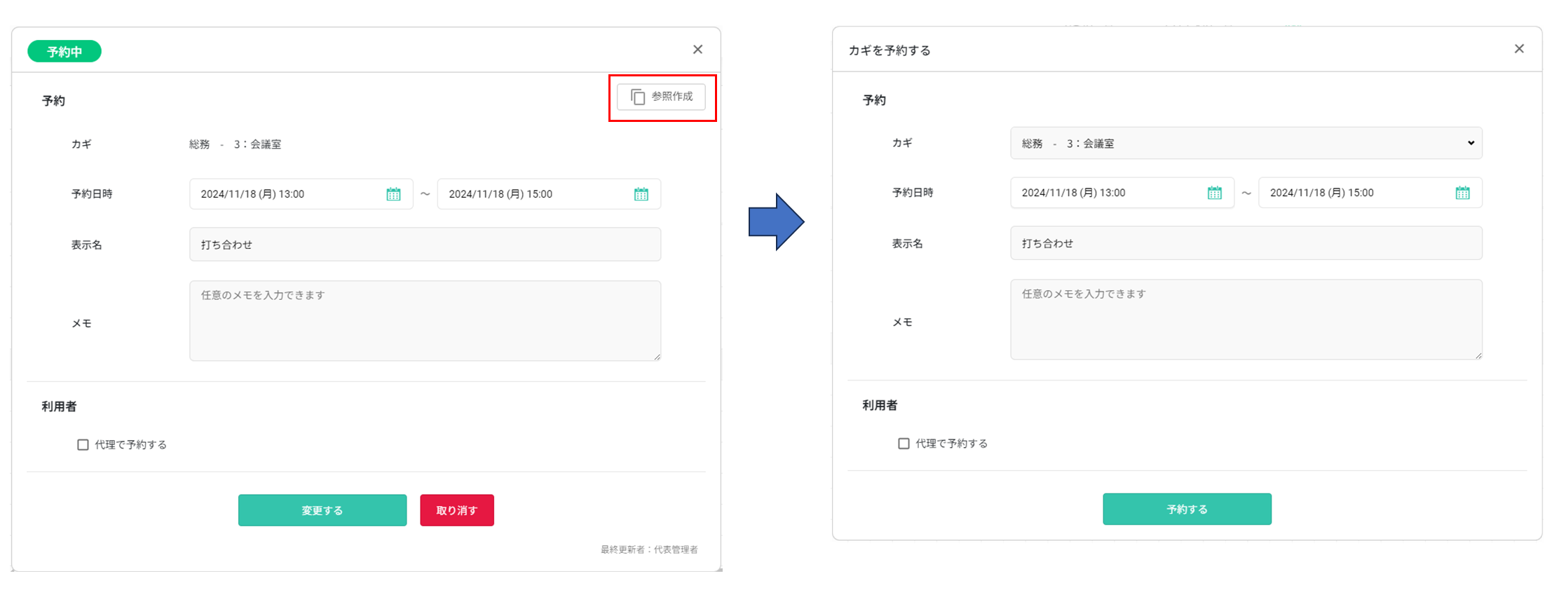Close the カギを予約する dialog
Image resolution: width=1568 pixels, height=590 pixels.
tap(1519, 48)
